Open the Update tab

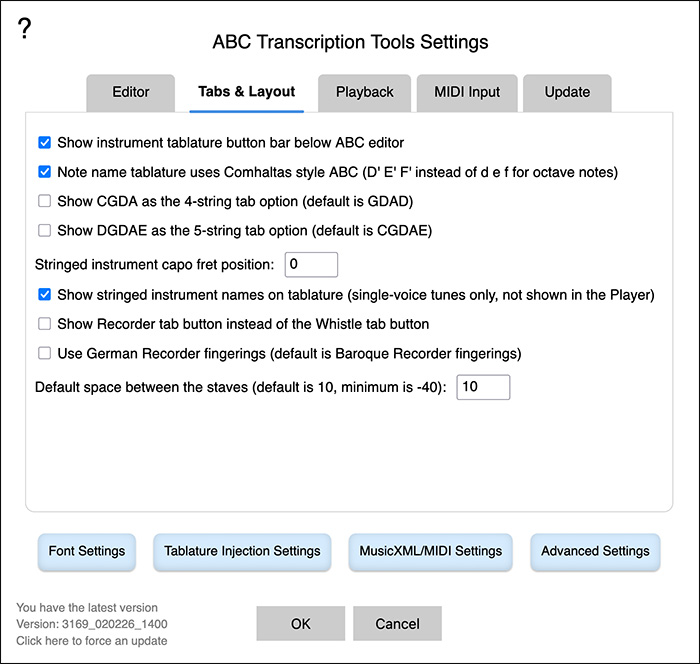click(x=567, y=92)
